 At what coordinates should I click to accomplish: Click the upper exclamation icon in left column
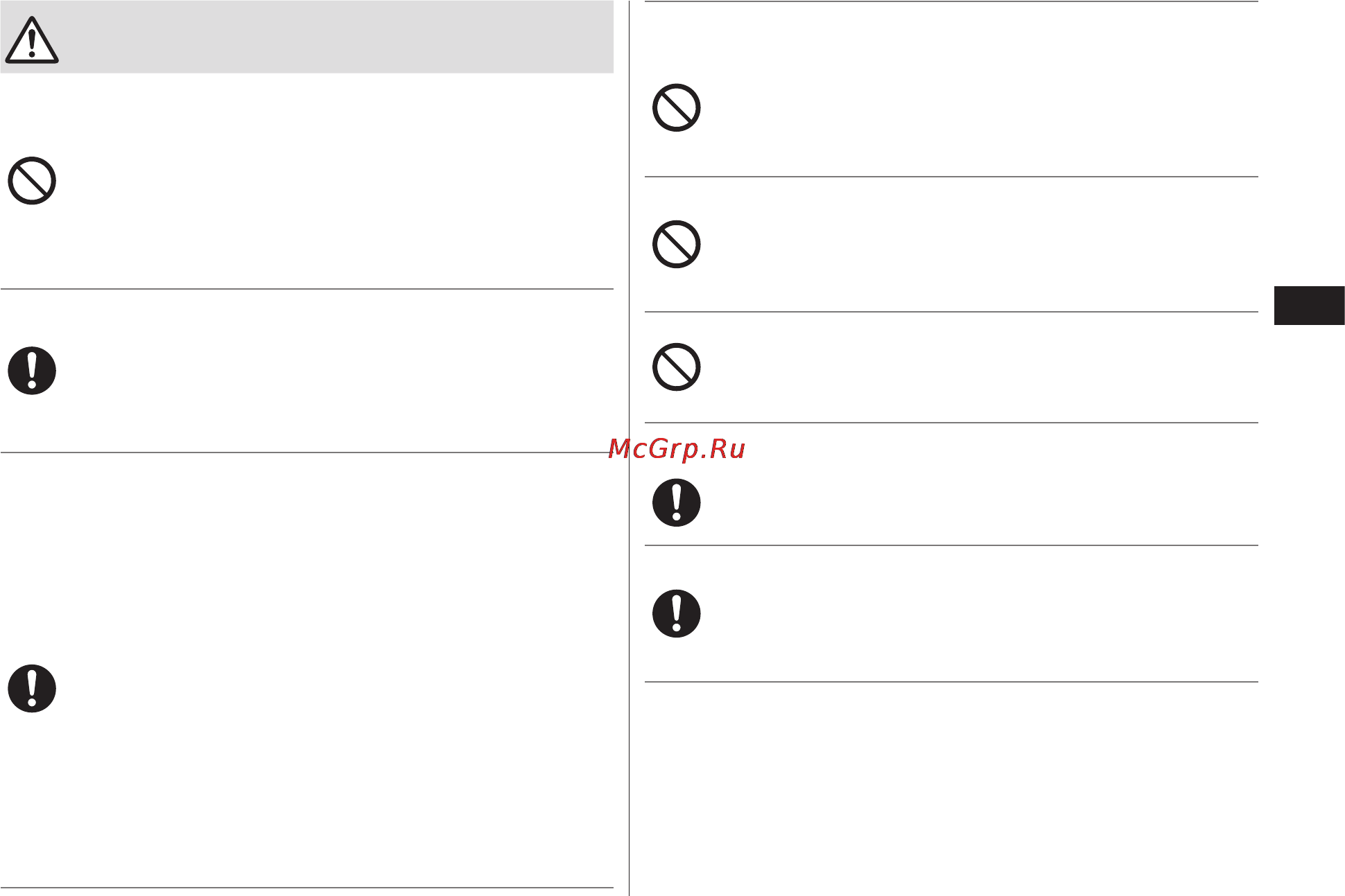[x=32, y=371]
